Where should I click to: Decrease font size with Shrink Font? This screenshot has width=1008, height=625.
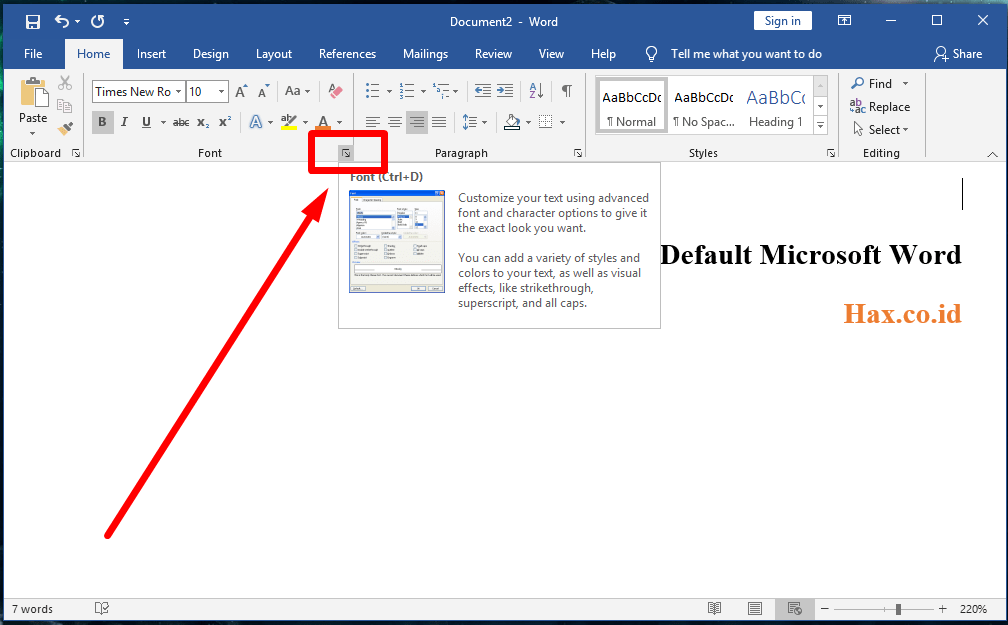tap(264, 91)
